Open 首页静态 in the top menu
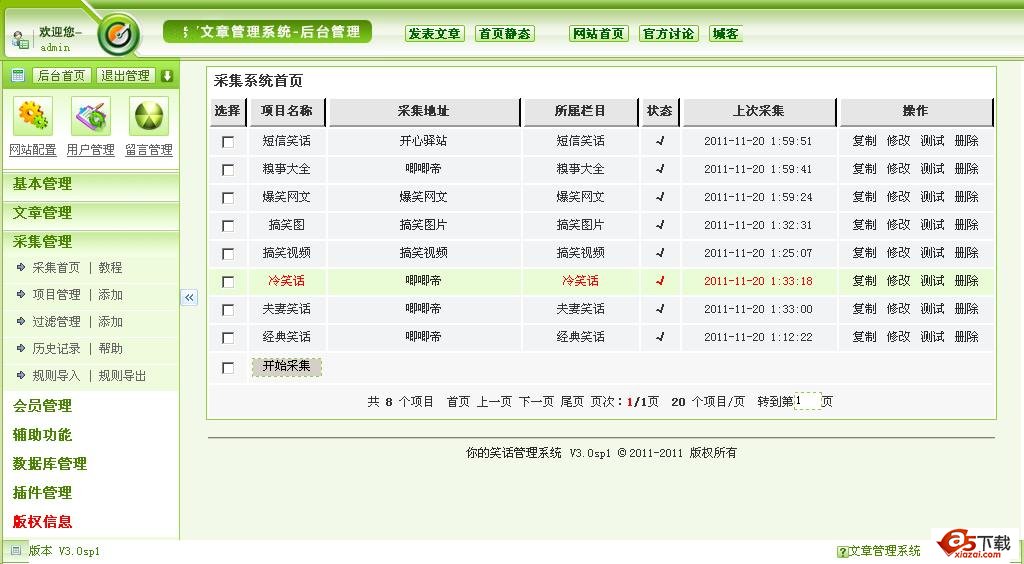This screenshot has width=1024, height=564. click(x=505, y=34)
